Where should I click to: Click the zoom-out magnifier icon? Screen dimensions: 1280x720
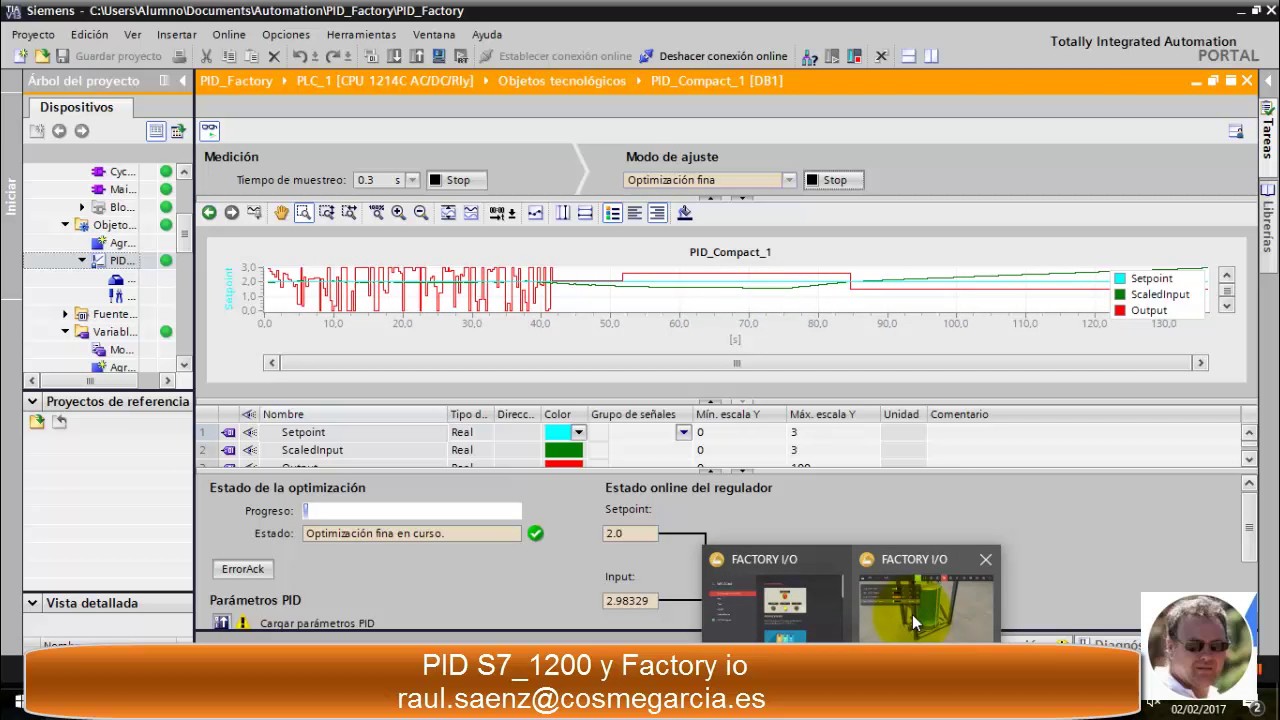[x=421, y=212]
